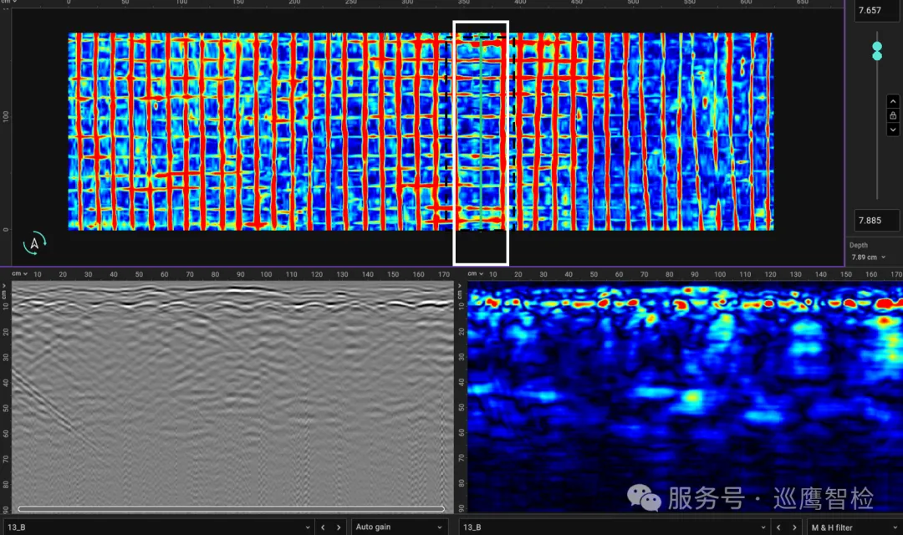Click the upper depth slider handle
This screenshot has height=536, width=904.
(x=877, y=46)
